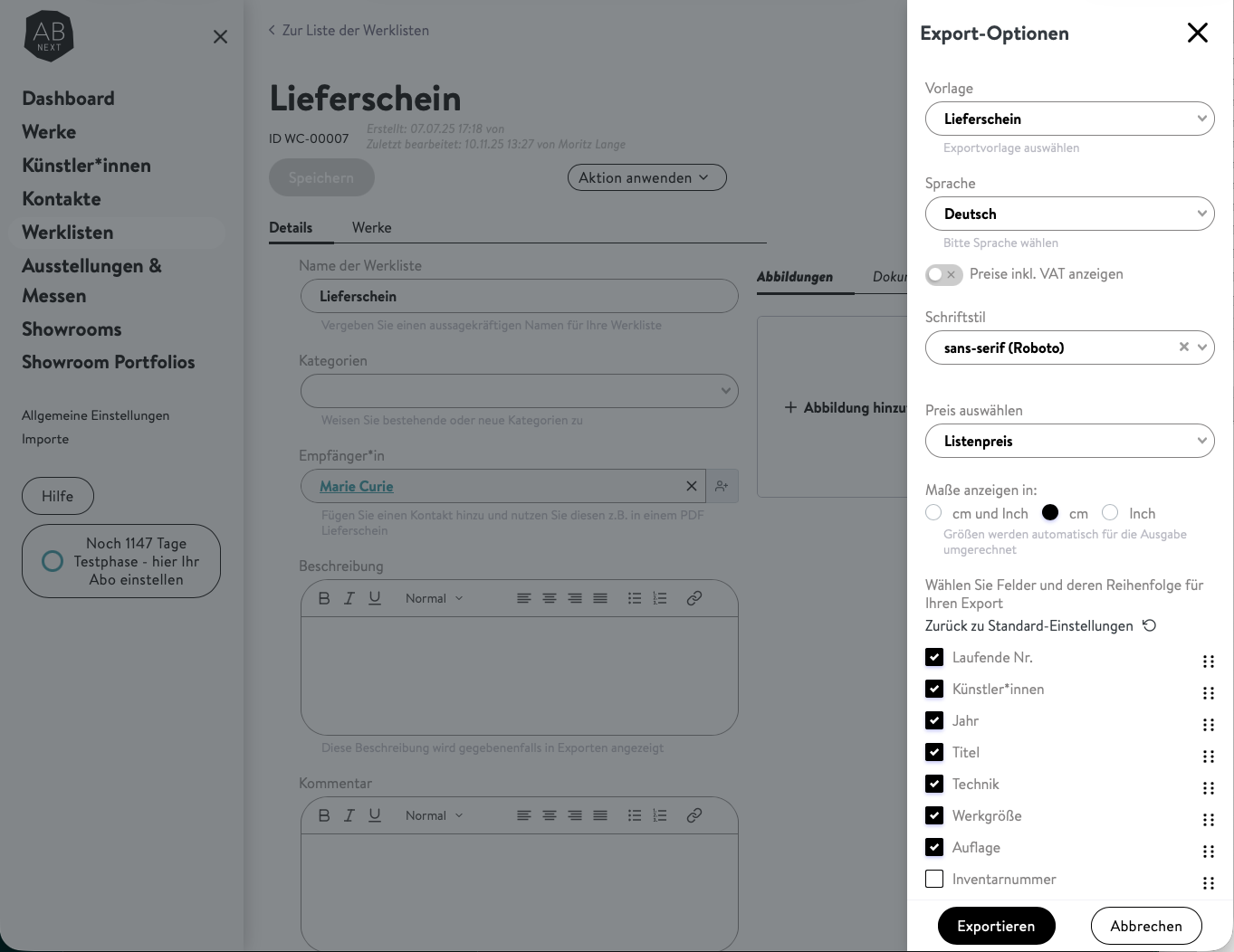Click the Name der Werkliste input field
The height and width of the screenshot is (952, 1234).
click(519, 296)
